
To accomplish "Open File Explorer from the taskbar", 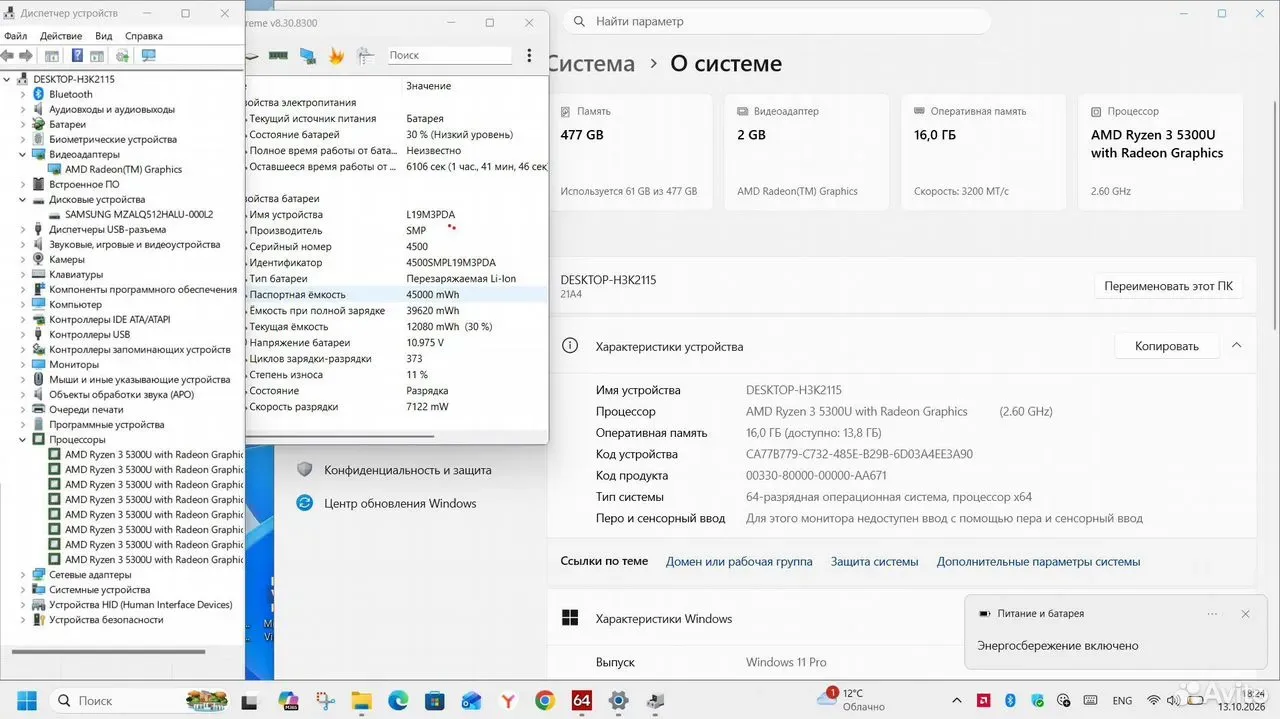I will (361, 701).
